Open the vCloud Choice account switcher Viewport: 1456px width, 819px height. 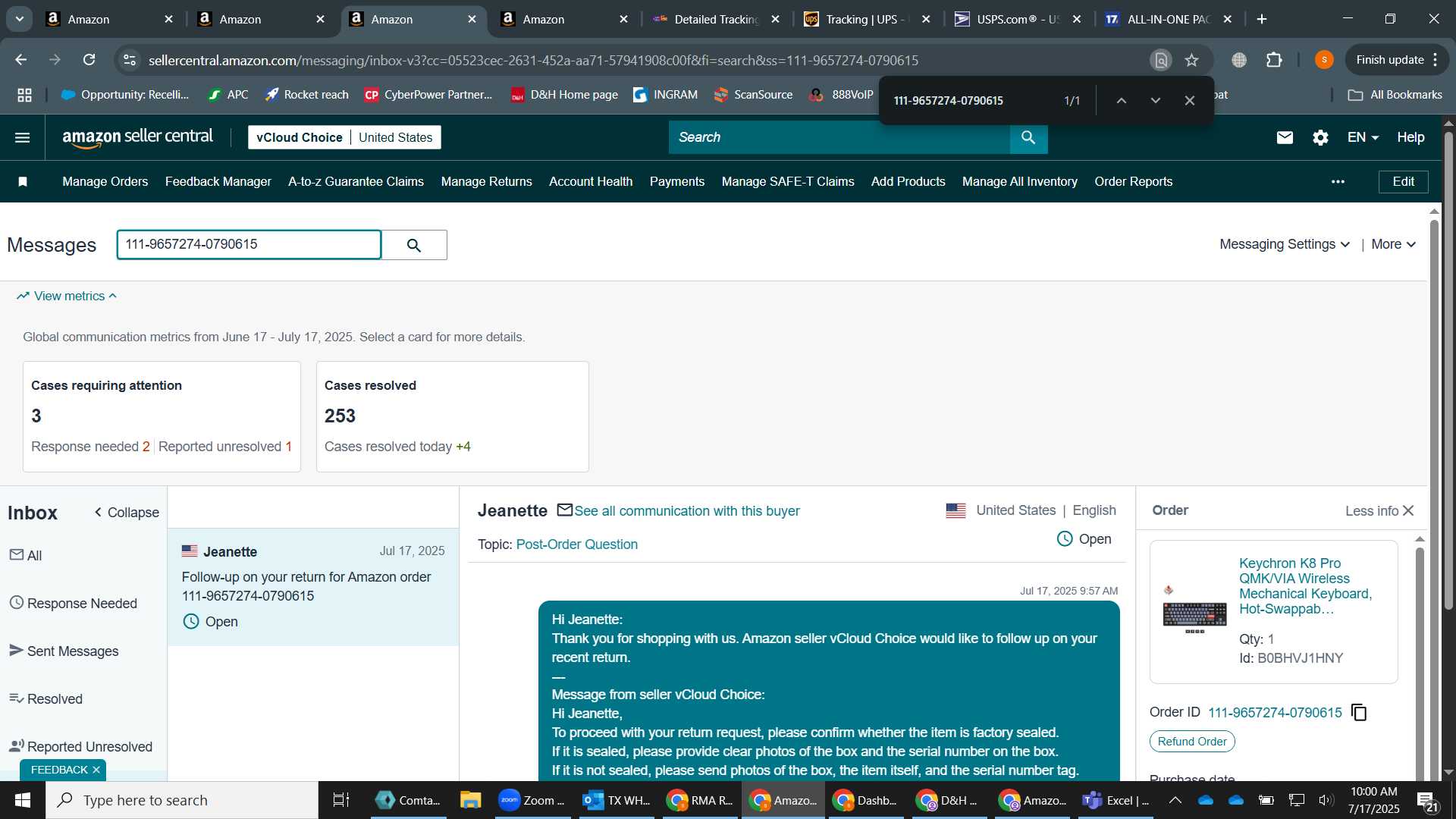point(344,137)
